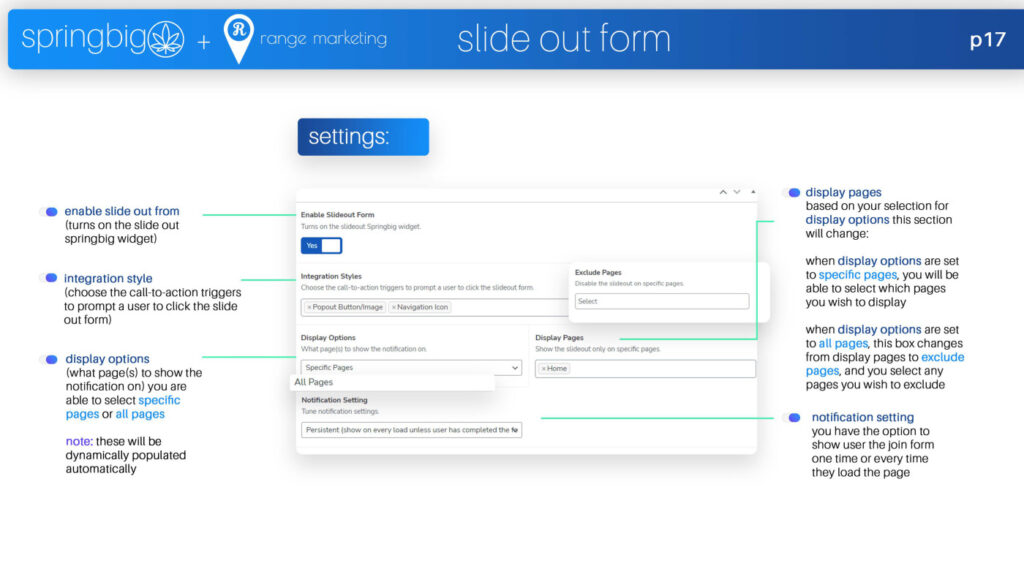Click the springbig leaf logo
The height and width of the screenshot is (577, 1024).
pos(166,39)
